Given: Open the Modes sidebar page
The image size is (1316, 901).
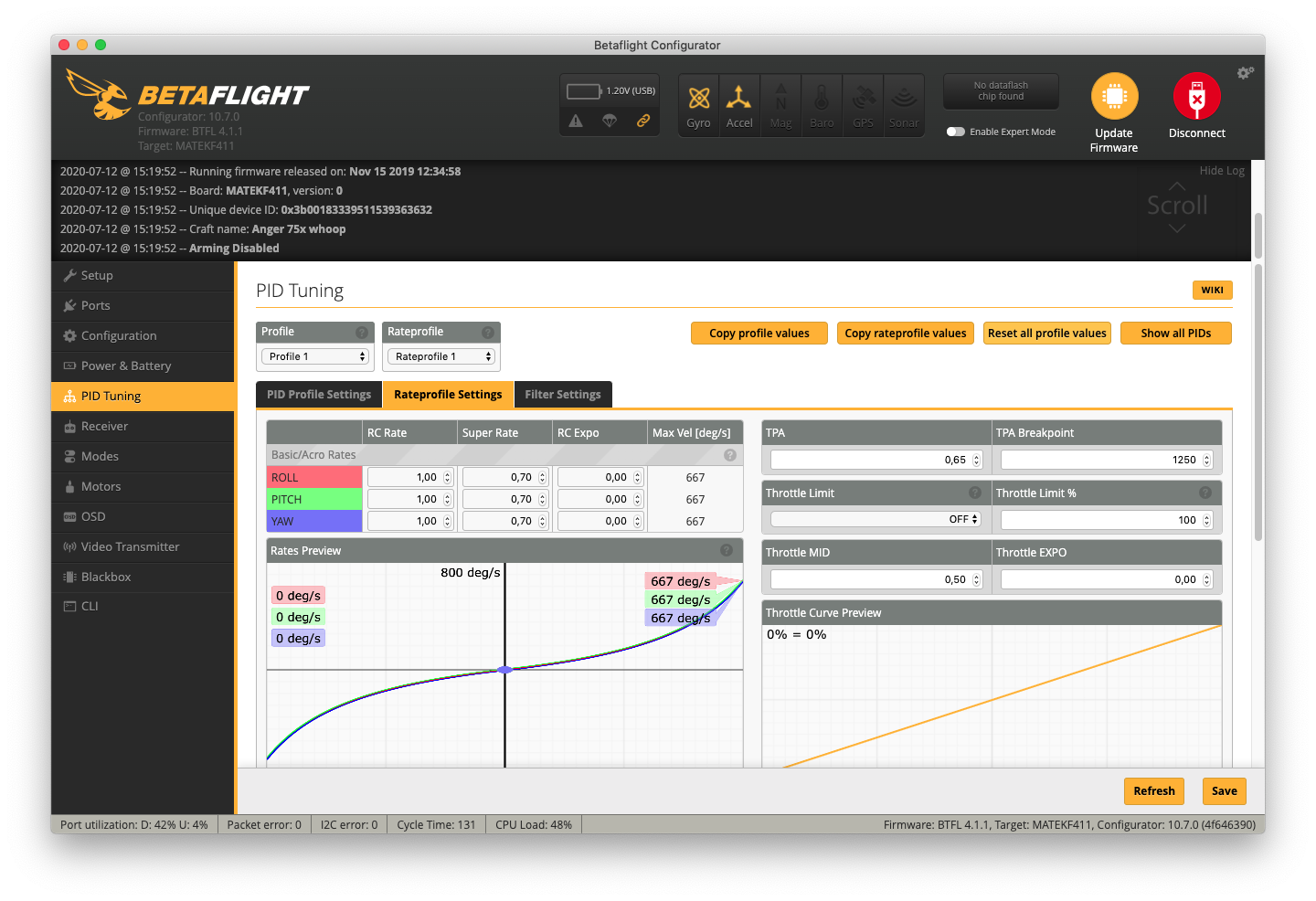Looking at the screenshot, I should 143,457.
